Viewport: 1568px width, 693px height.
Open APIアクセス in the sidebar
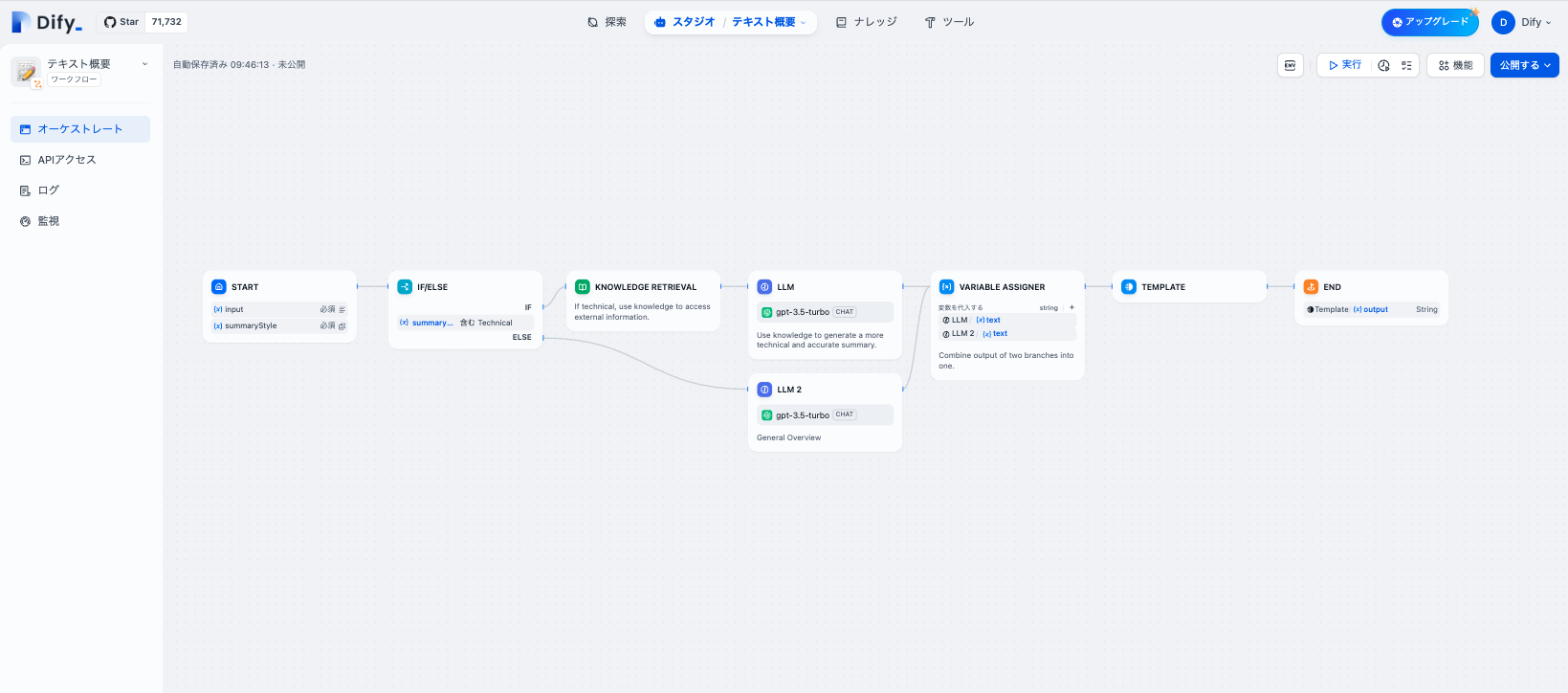click(67, 160)
